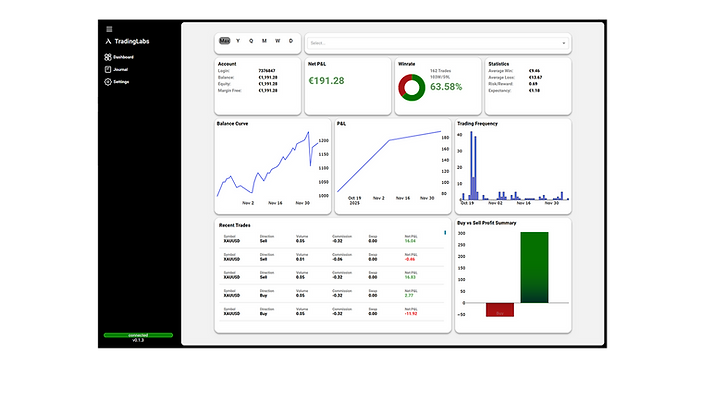The height and width of the screenshot is (400, 701).
Task: Click the -0.46 Net P&L trade value
Action: click(410, 259)
